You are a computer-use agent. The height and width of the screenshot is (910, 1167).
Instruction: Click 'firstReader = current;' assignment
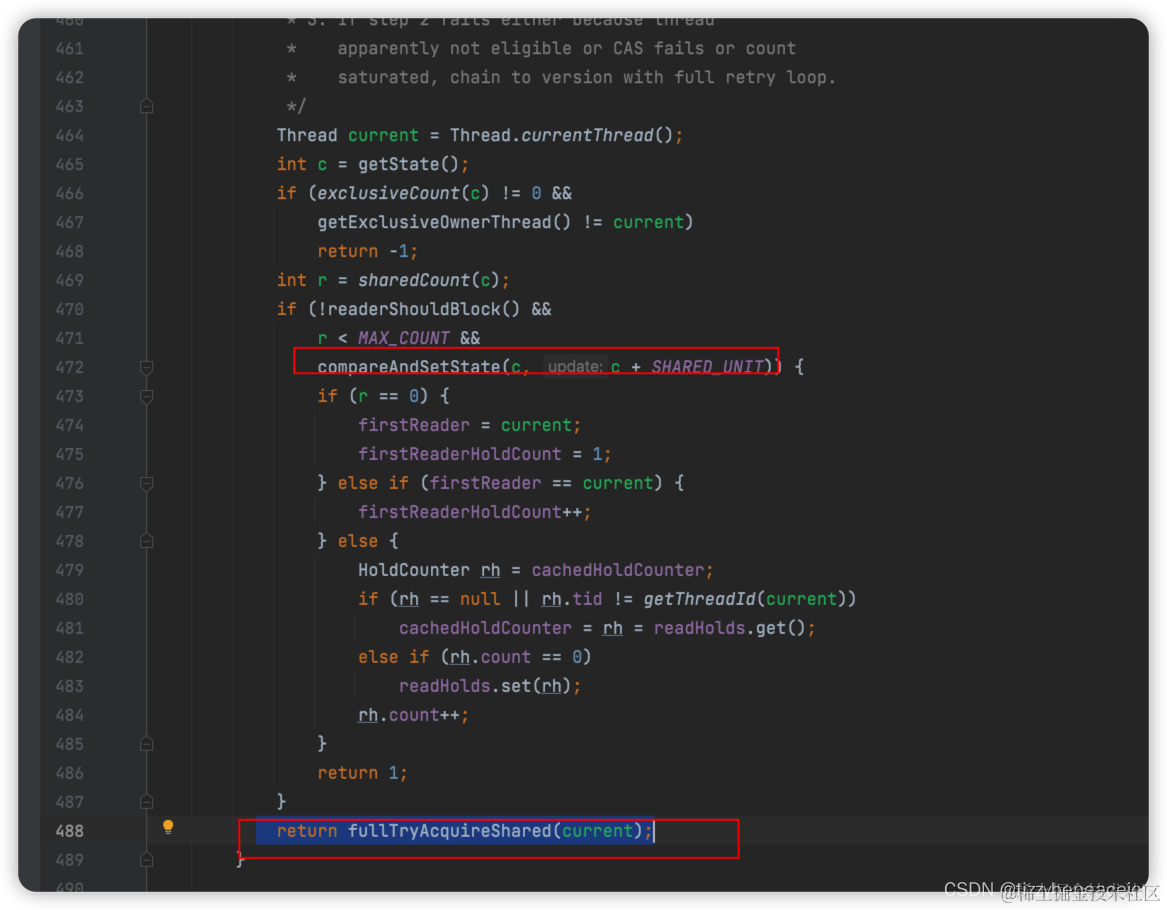469,425
